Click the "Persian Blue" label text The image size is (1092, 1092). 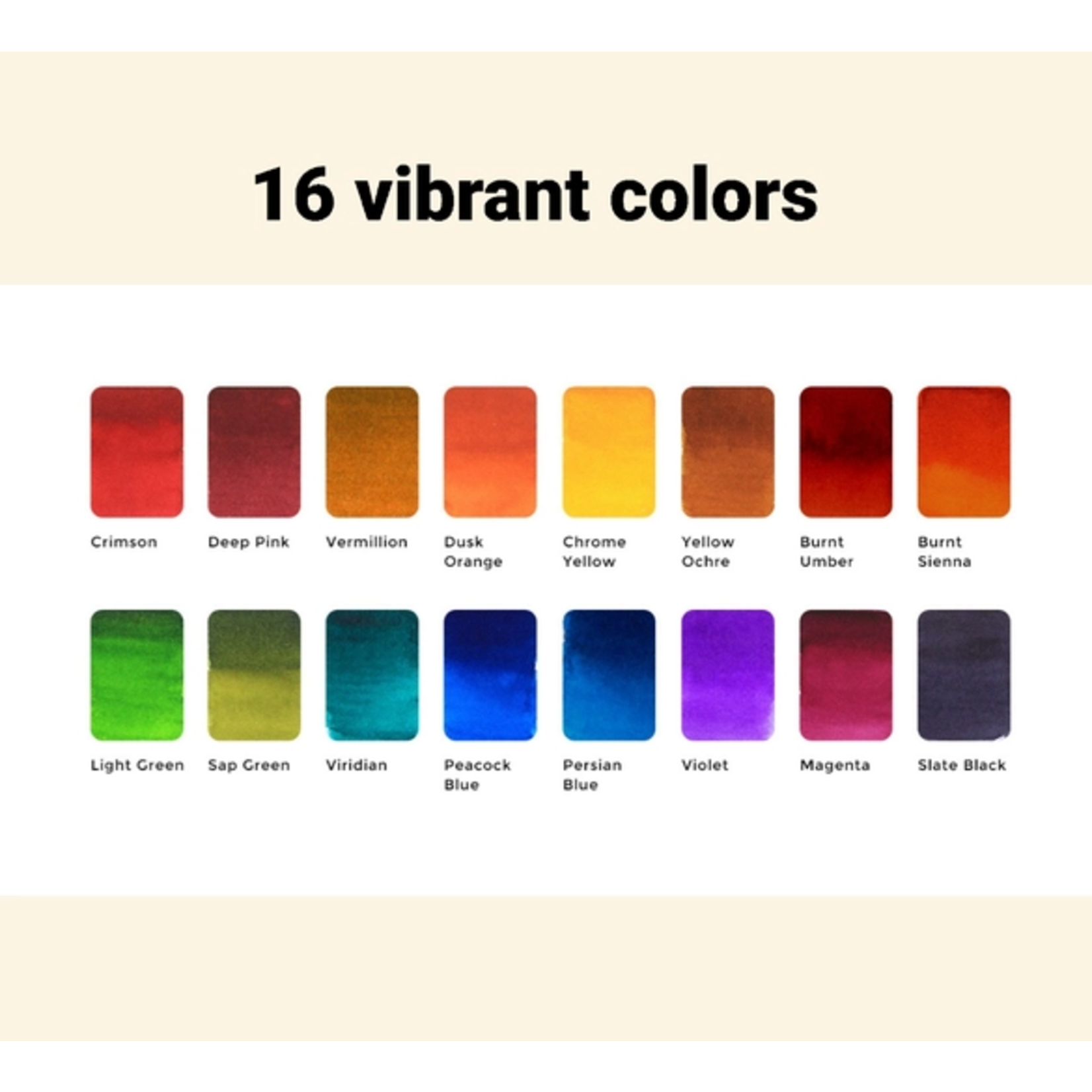(x=592, y=775)
